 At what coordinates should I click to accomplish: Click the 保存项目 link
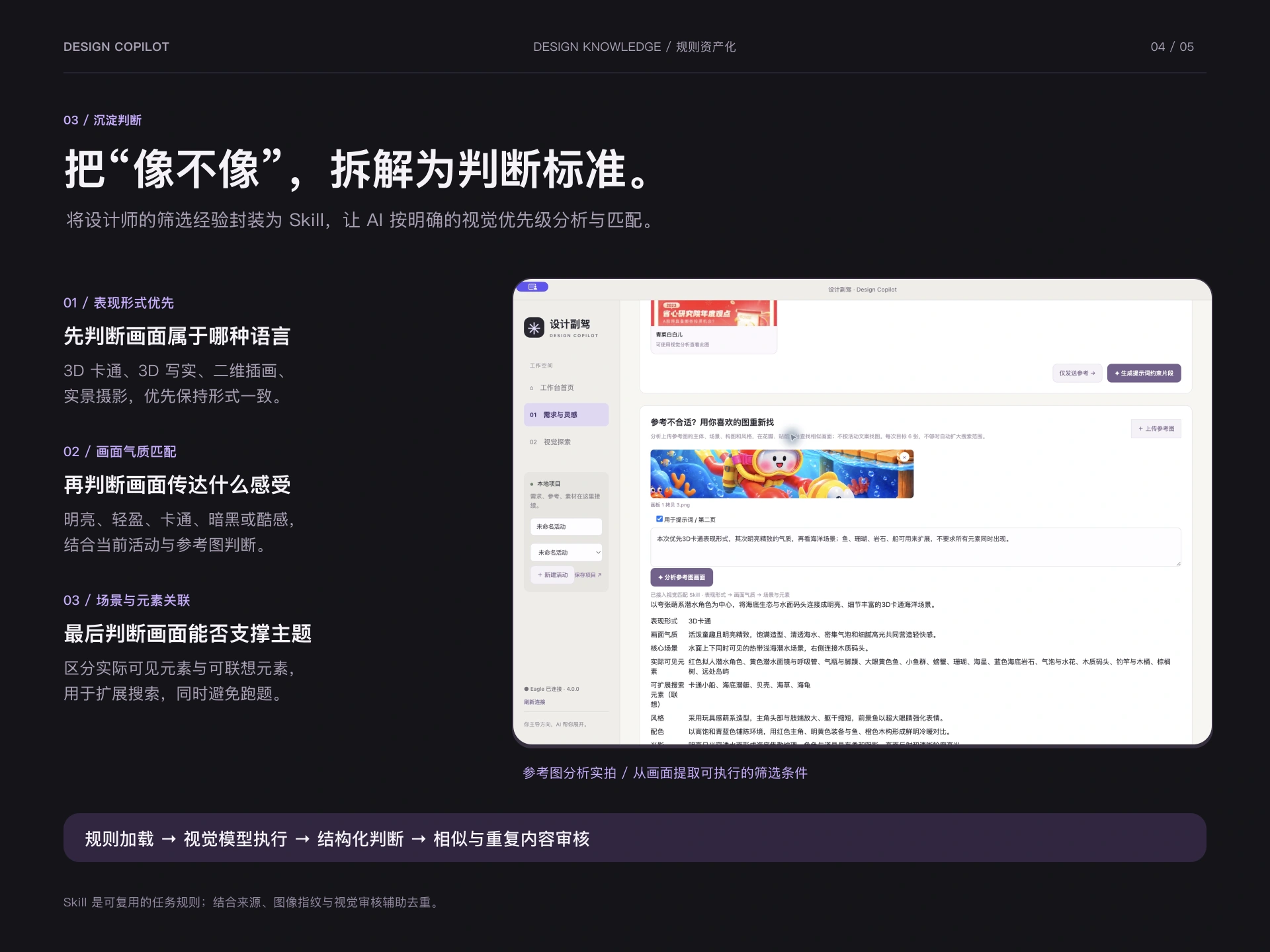coord(587,575)
